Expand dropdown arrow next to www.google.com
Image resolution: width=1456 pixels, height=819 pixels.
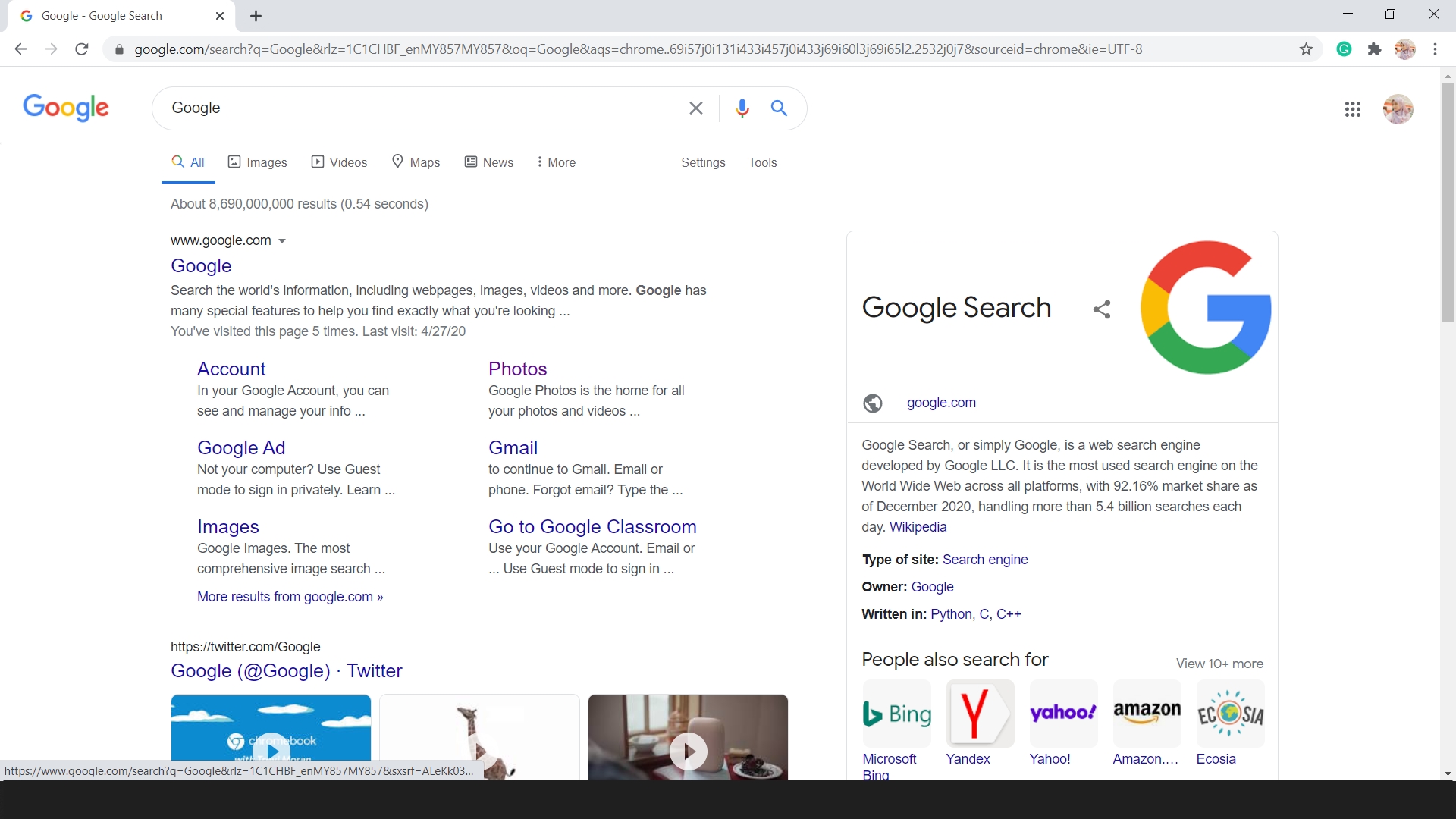point(282,241)
